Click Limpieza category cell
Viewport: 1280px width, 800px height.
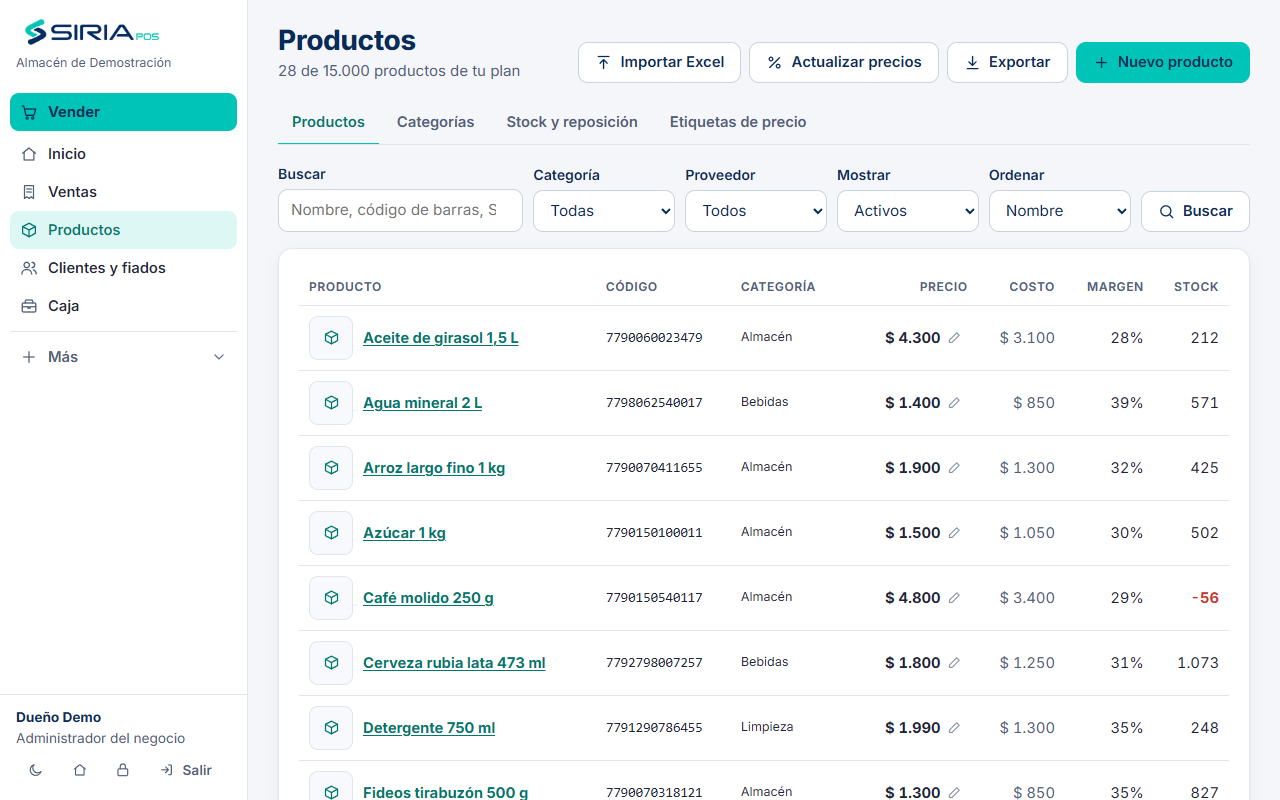tap(767, 727)
